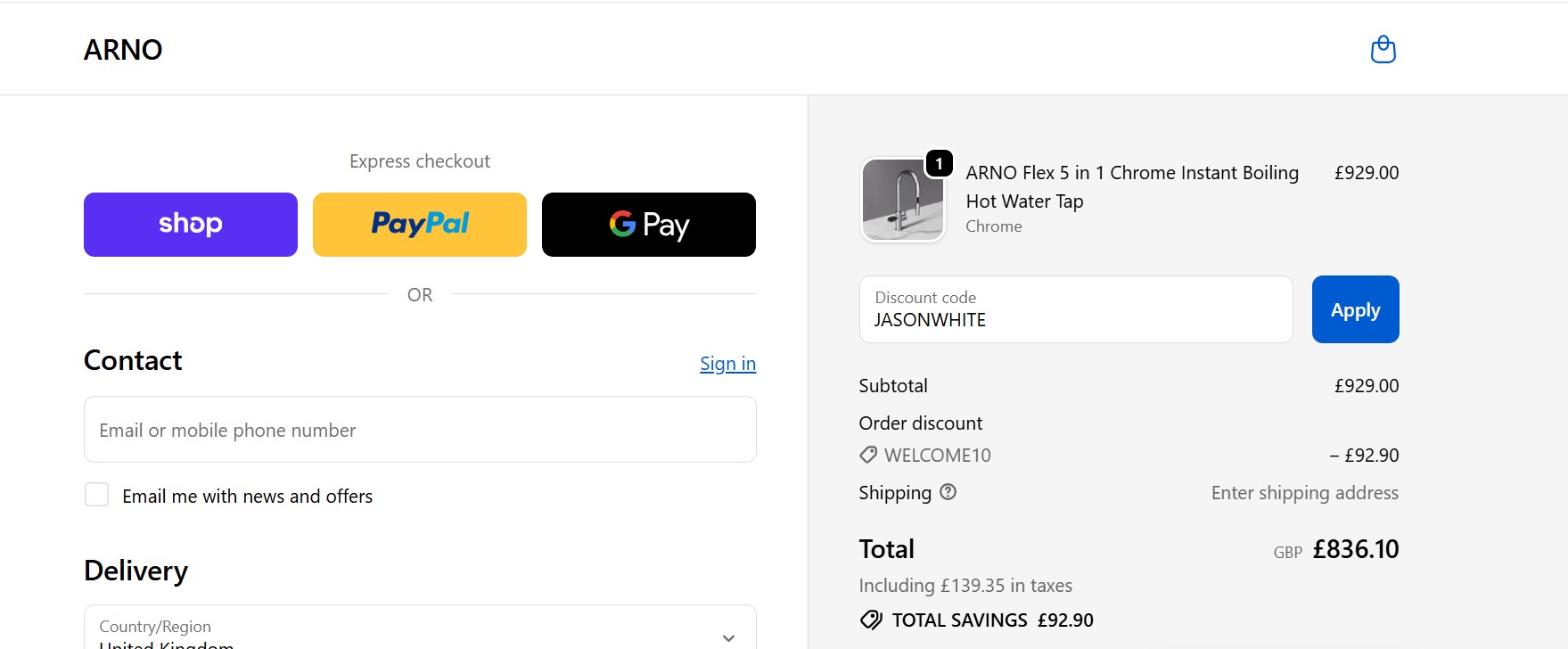Click Enter shipping address
Screen dimensions: 1568x649
pos(1304,492)
